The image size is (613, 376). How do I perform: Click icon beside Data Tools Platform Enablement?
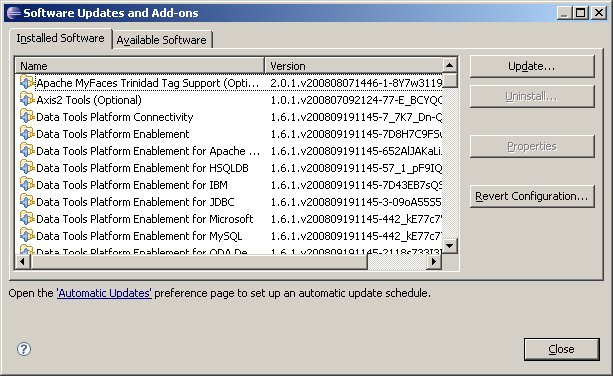point(27,134)
